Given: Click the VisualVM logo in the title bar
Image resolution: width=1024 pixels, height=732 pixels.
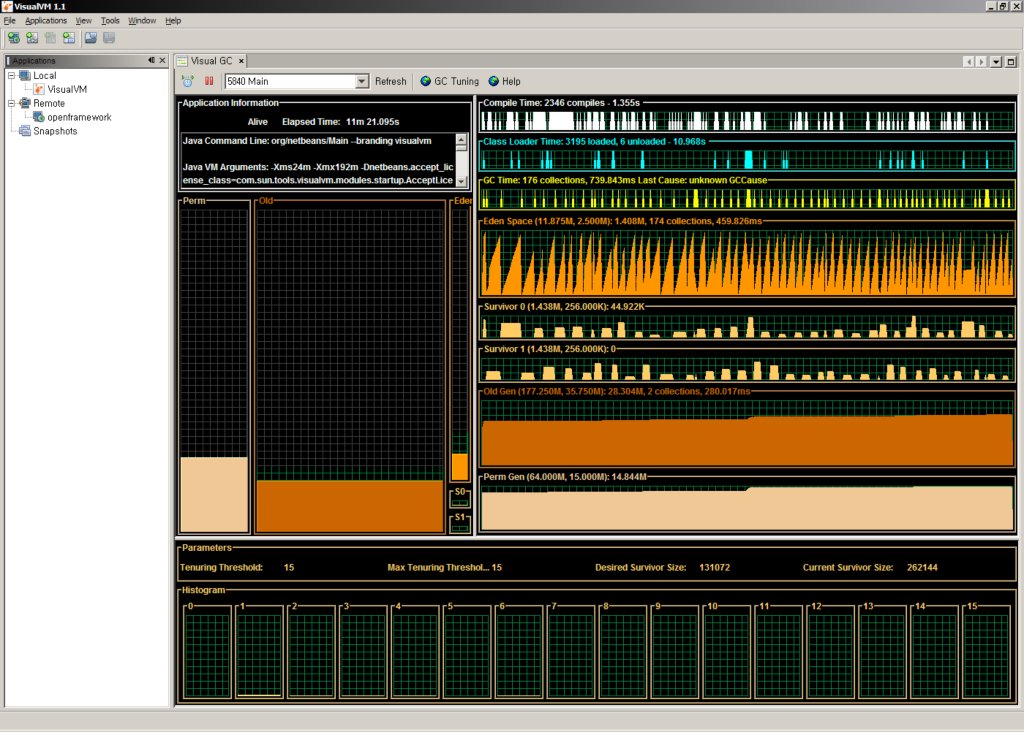Looking at the screenshot, I should [7, 6].
